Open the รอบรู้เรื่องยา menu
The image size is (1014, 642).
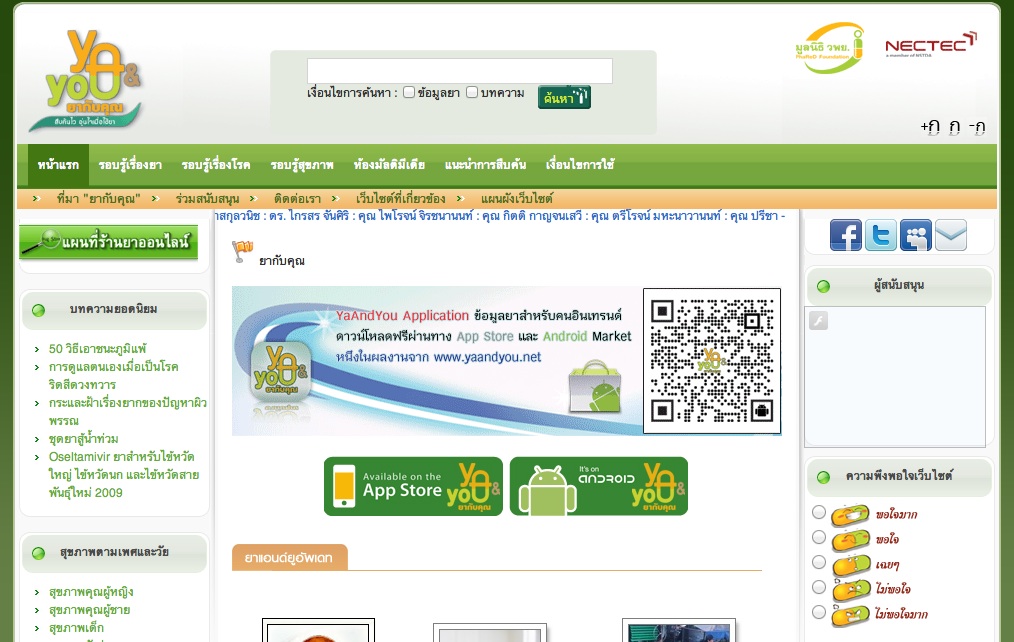click(130, 165)
